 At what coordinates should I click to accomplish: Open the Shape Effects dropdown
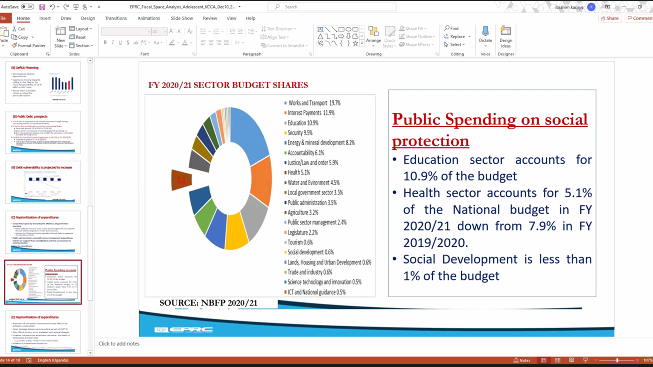416,45
